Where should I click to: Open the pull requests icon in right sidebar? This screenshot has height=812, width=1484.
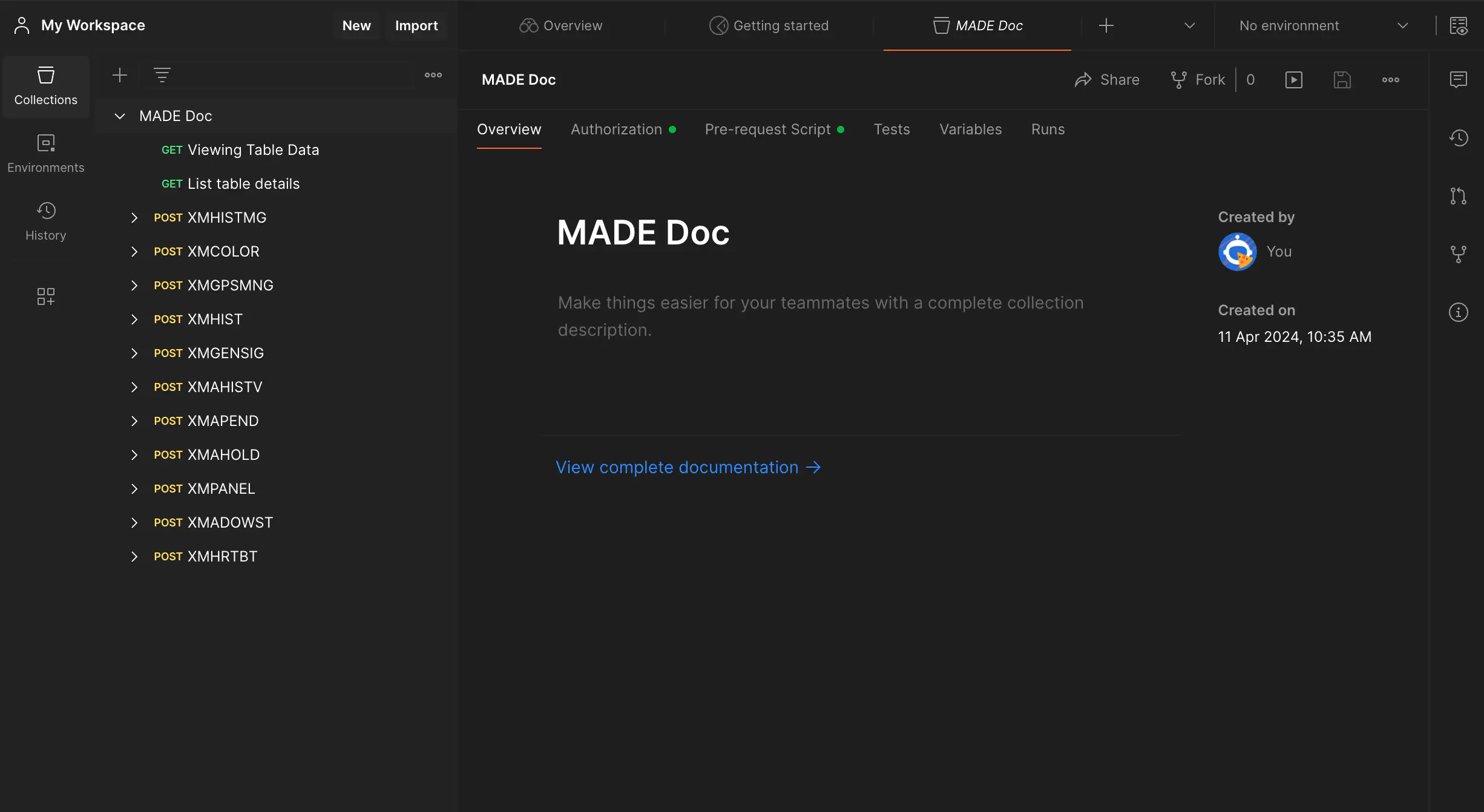point(1459,196)
